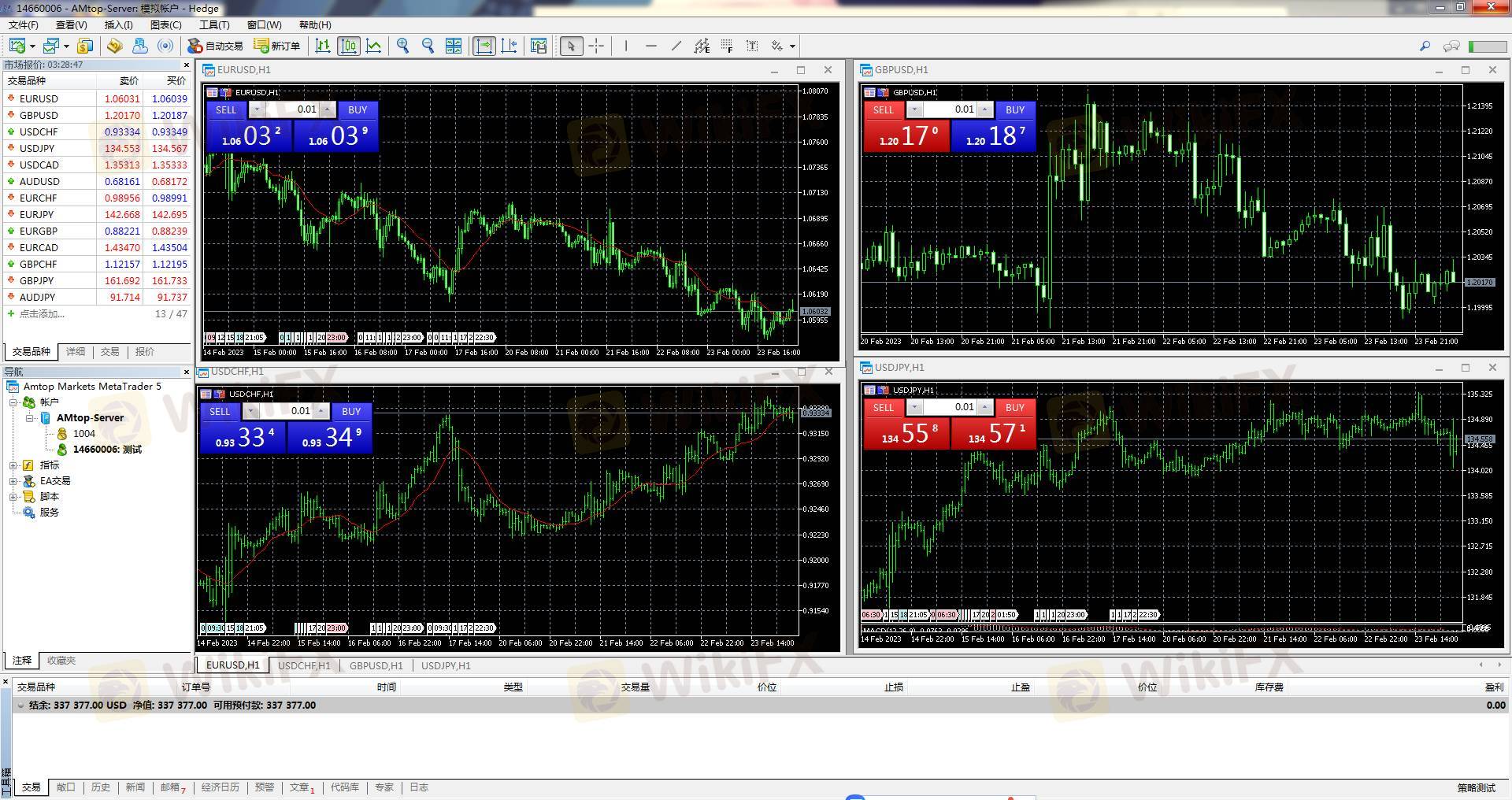Open the new chart toolbar icon
Viewport: 1512px width, 800px height.
(17, 46)
